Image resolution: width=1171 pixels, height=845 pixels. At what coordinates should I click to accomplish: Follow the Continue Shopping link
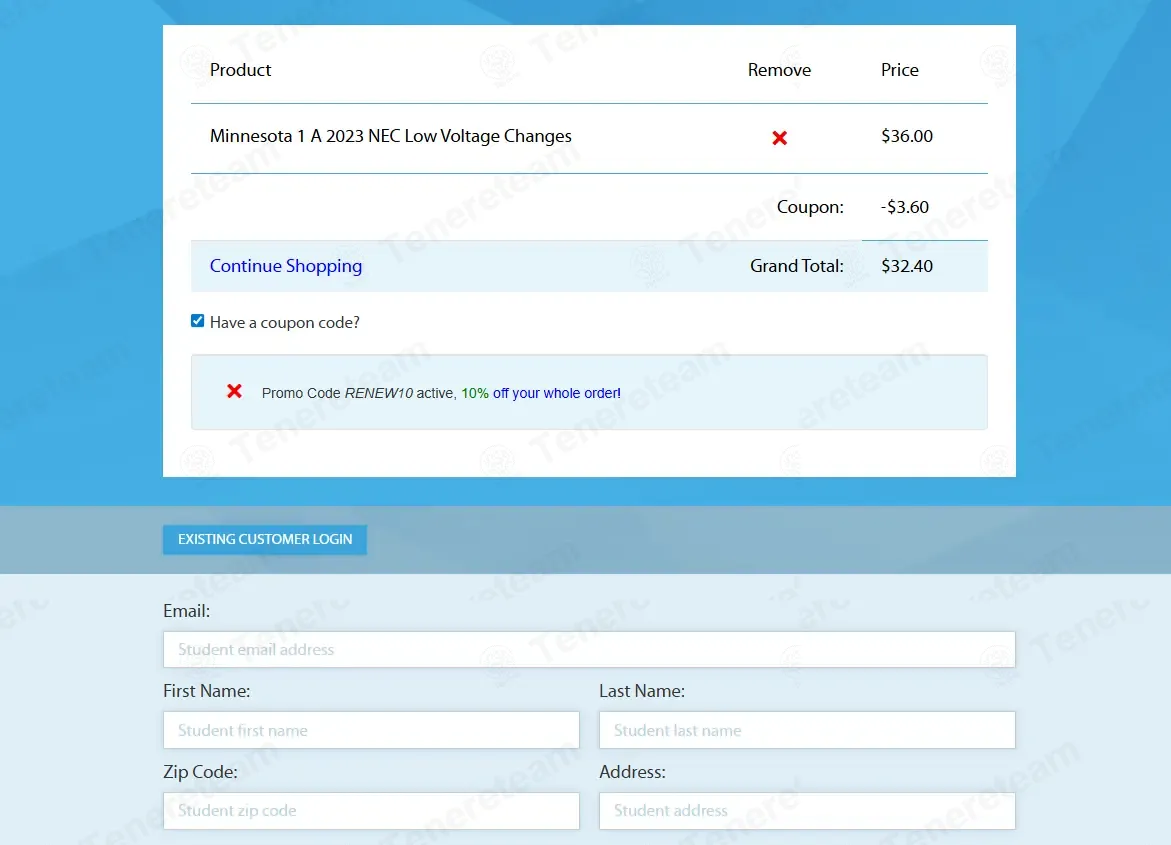coord(285,266)
